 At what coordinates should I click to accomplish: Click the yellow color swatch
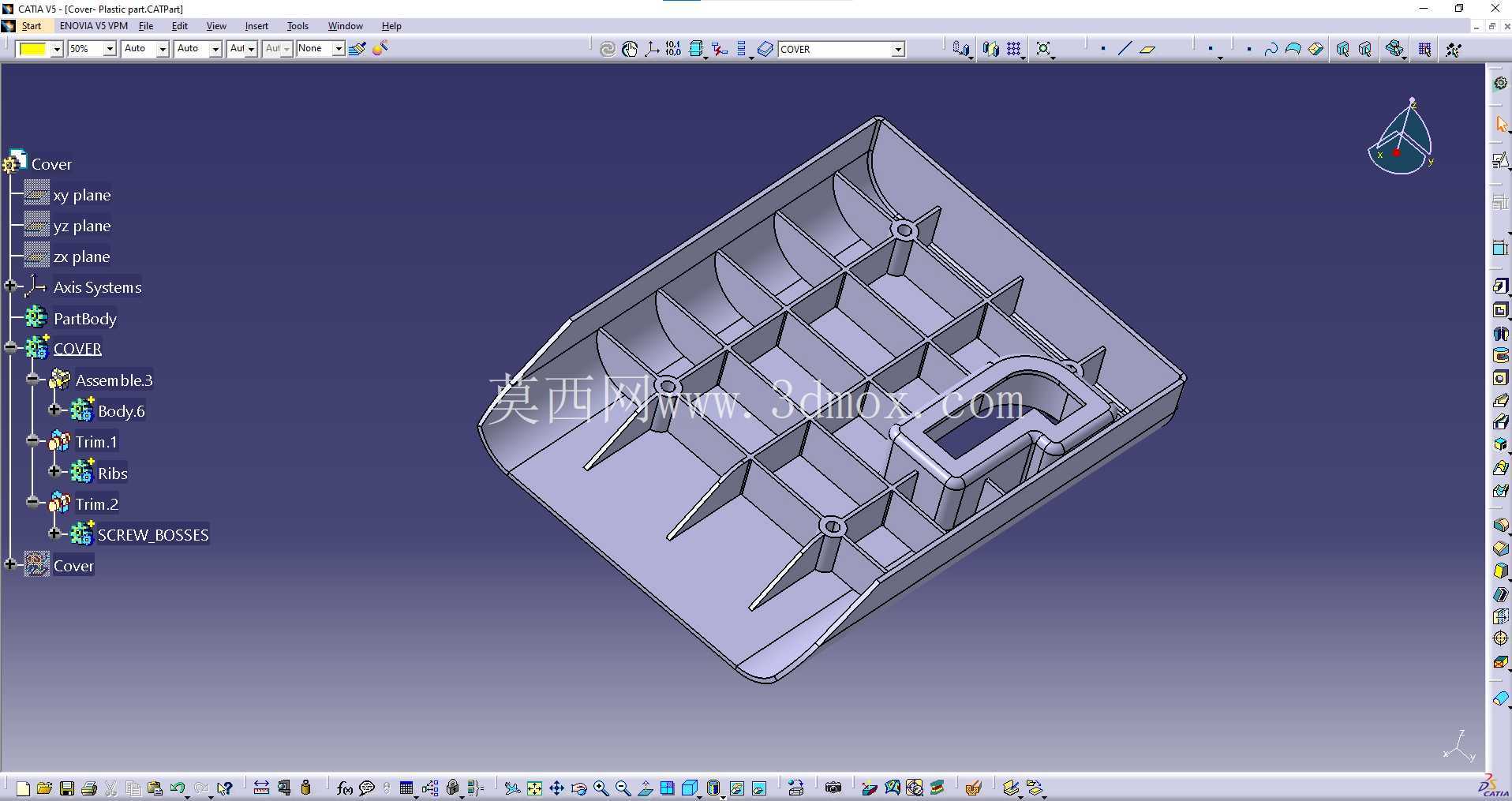pyautogui.click(x=33, y=49)
